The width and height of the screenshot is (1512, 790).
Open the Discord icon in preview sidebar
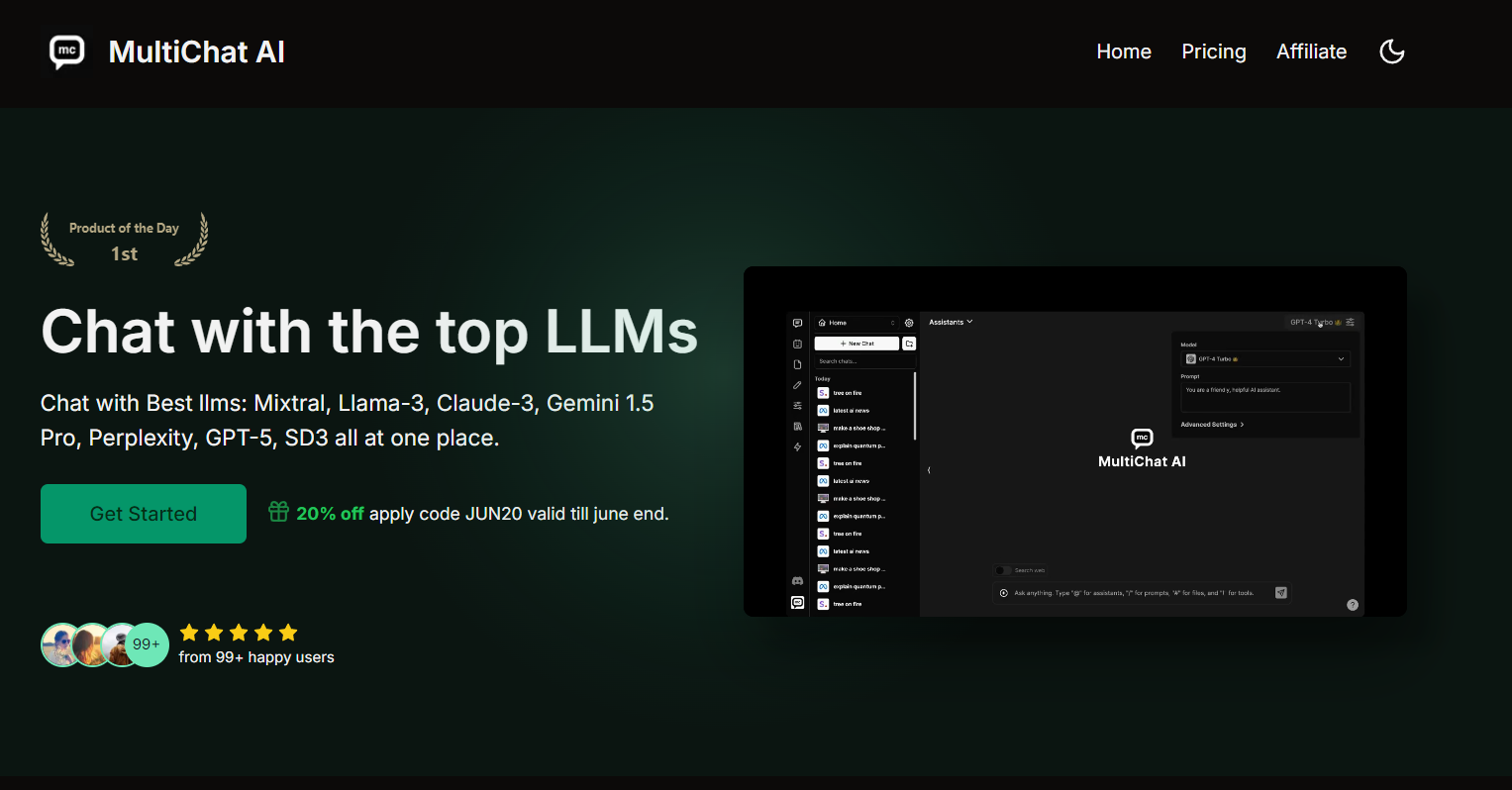pyautogui.click(x=797, y=581)
